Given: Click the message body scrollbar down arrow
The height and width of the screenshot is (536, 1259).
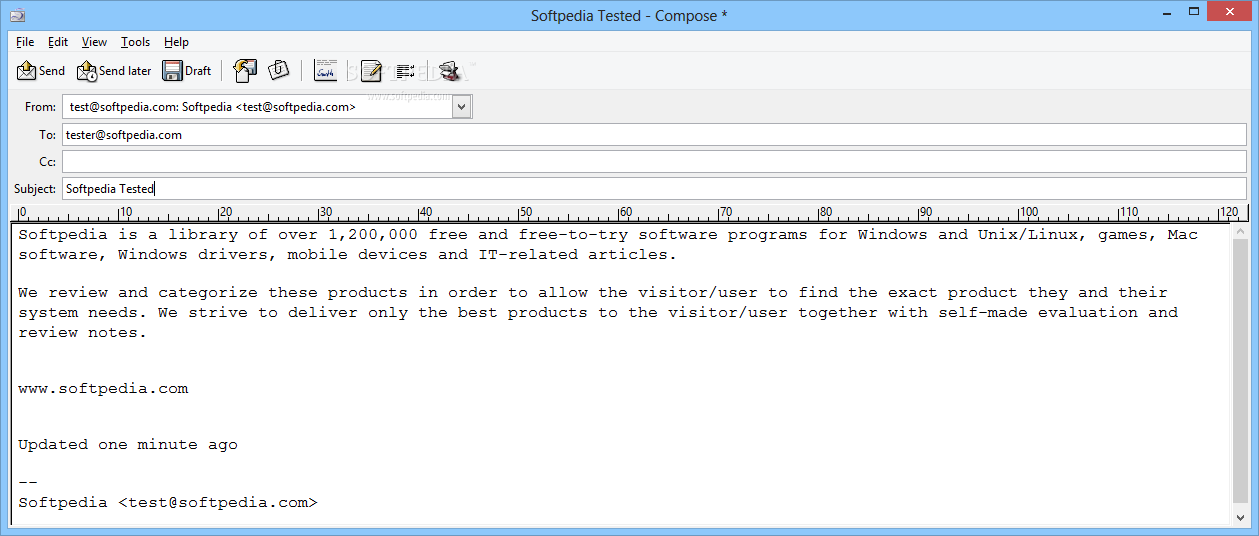Looking at the screenshot, I should pyautogui.click(x=1241, y=517).
